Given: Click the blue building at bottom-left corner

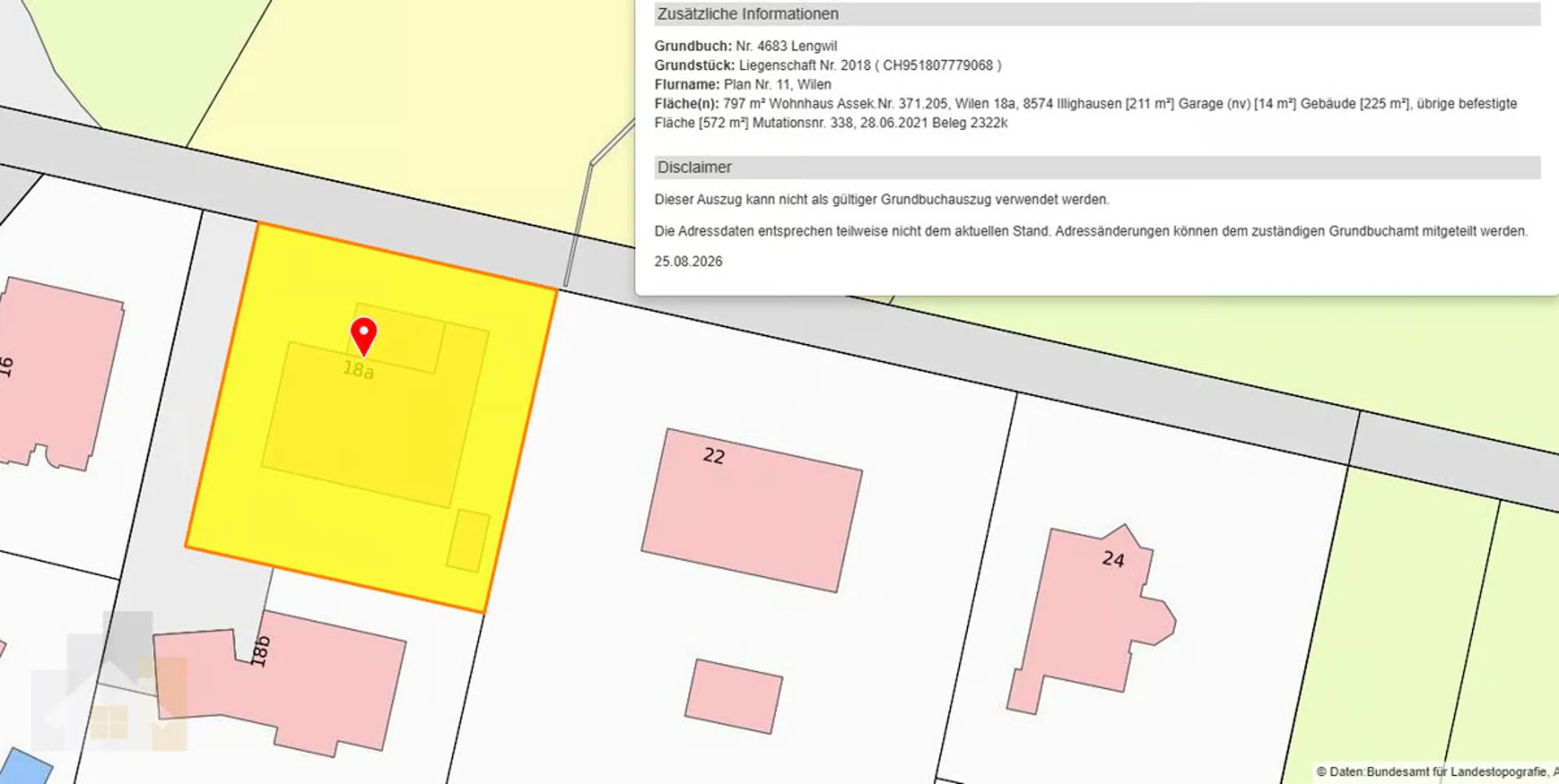Looking at the screenshot, I should tap(26, 768).
